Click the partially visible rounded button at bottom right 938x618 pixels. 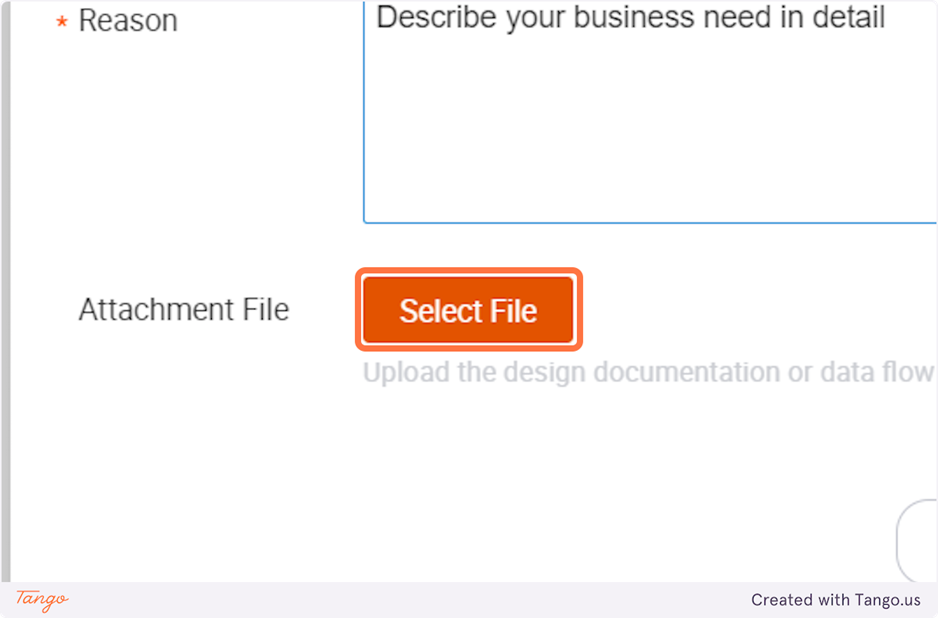920,540
